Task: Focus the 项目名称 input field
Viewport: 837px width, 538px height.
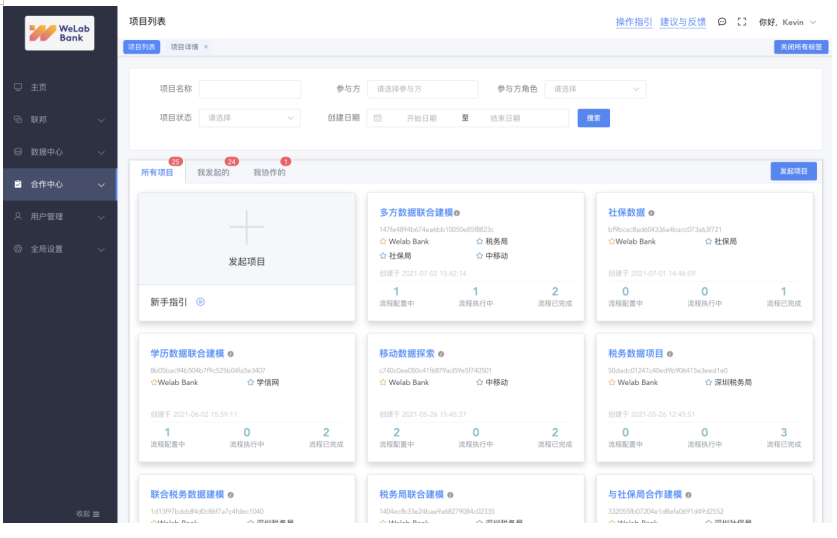Action: point(250,89)
